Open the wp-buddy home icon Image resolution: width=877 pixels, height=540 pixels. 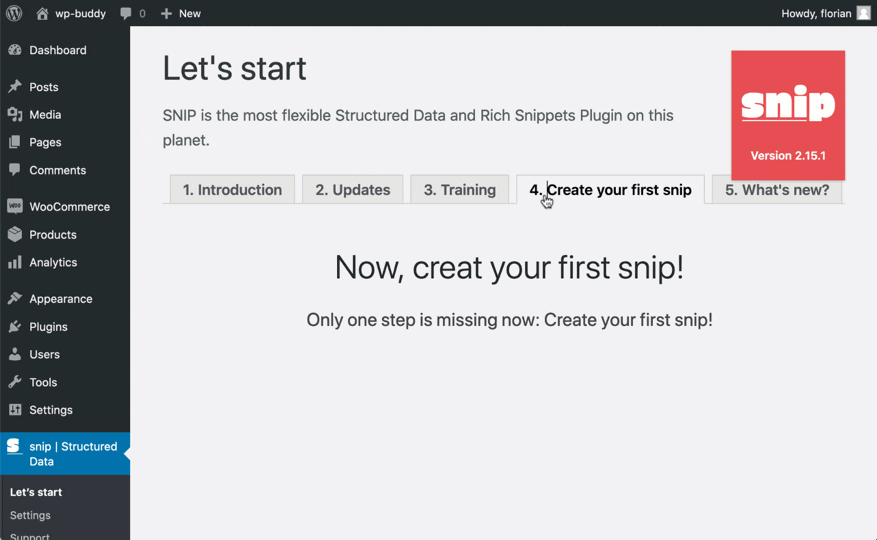click(x=42, y=13)
